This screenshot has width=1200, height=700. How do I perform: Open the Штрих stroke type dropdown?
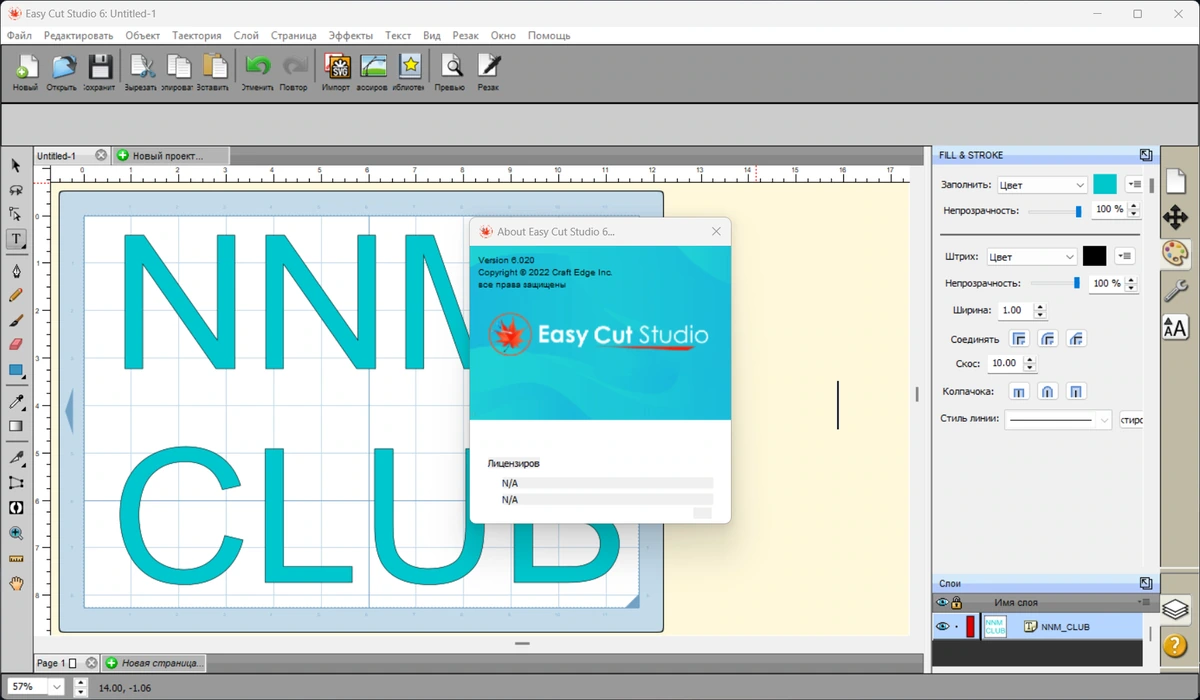pos(1031,257)
